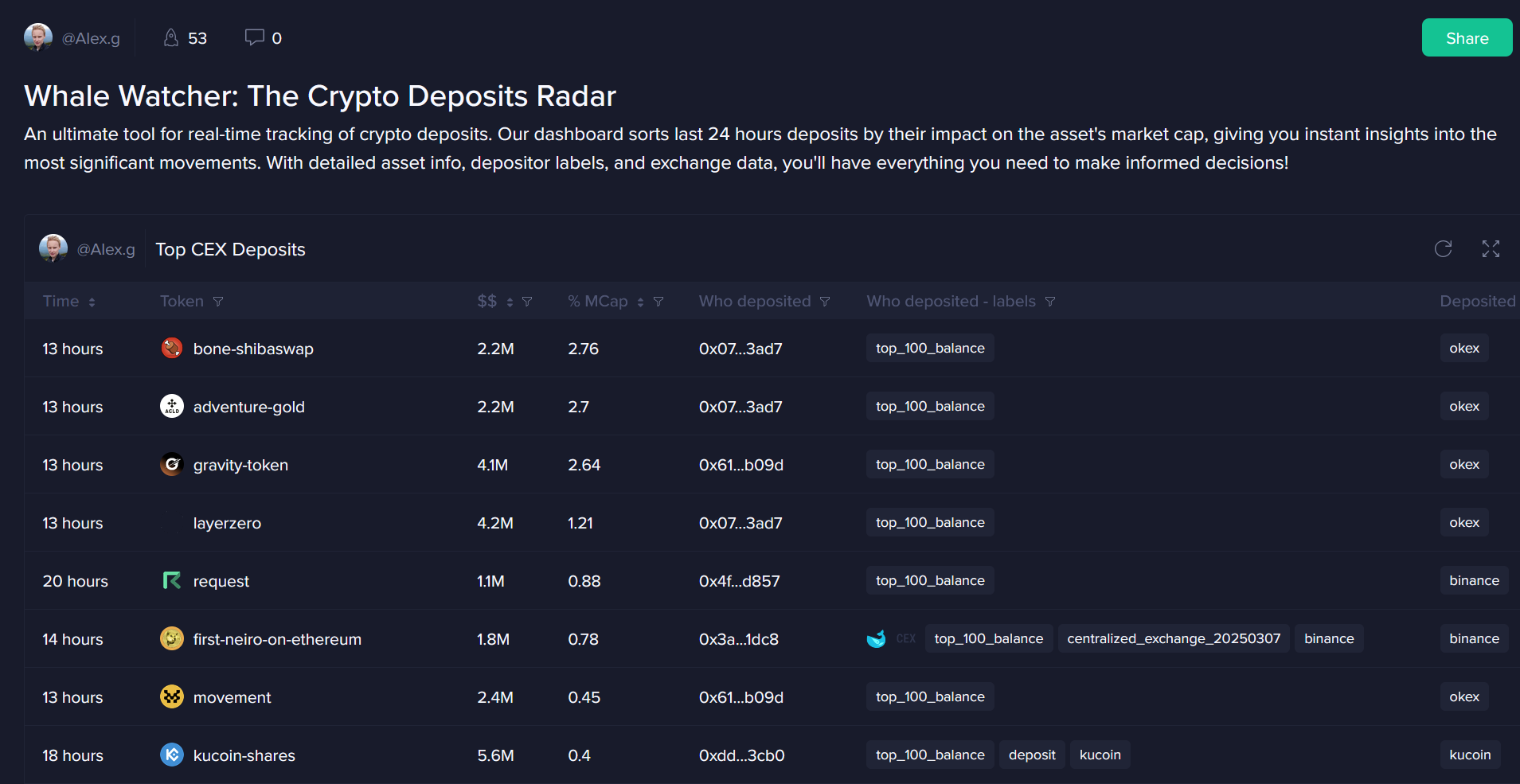Click the gravity-token icon

tap(172, 464)
